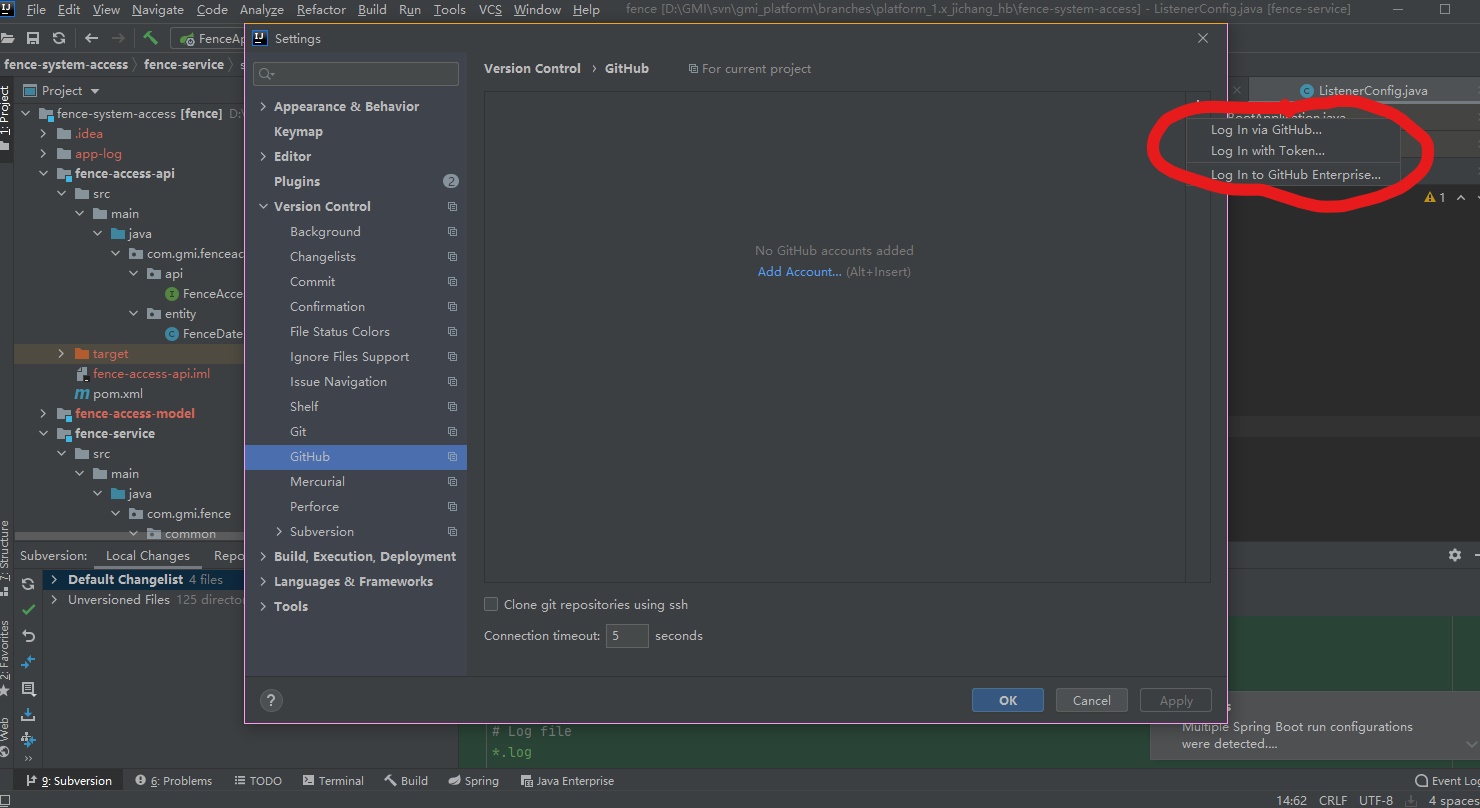Click the refresh icon in the Subversion panel
Screen dimensions: 1480x808
(28, 584)
